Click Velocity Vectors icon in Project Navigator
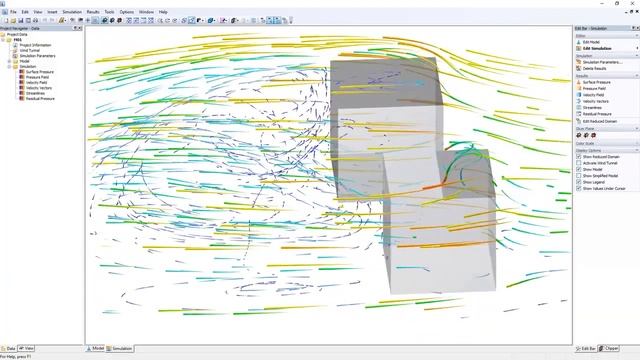 click(22, 88)
